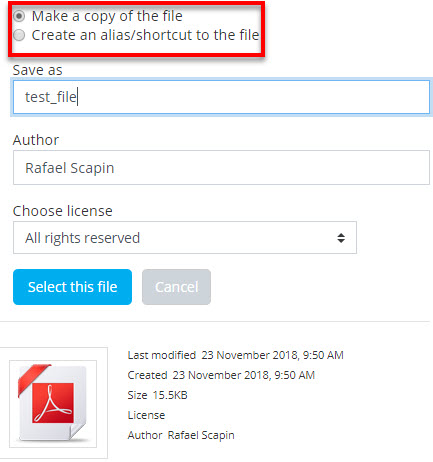This screenshot has width=433, height=462.
Task: Click the 'Last modified 23 November 2018' line
Action: [235, 355]
